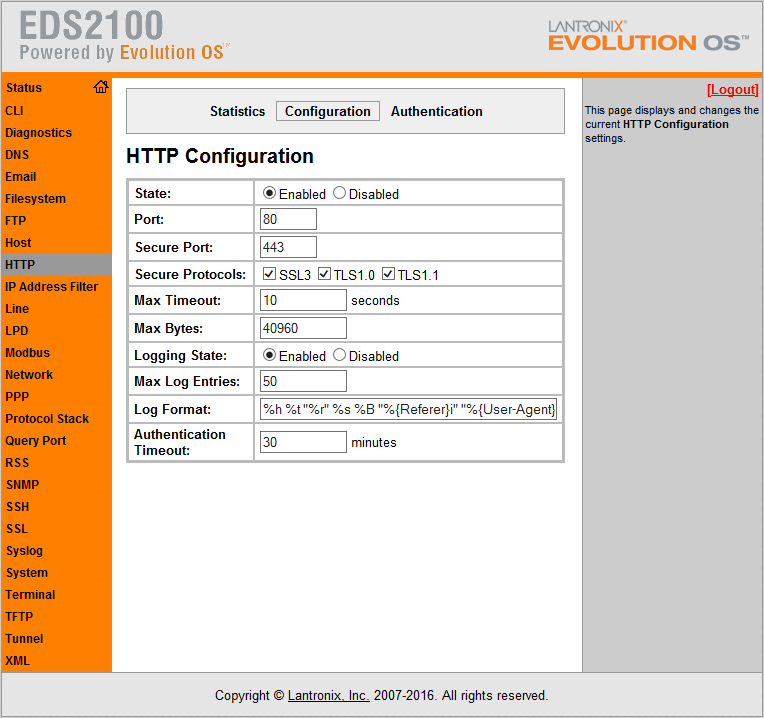This screenshot has height=718, width=764.
Task: Open Tunnel in the sidebar
Action: [x=57, y=638]
